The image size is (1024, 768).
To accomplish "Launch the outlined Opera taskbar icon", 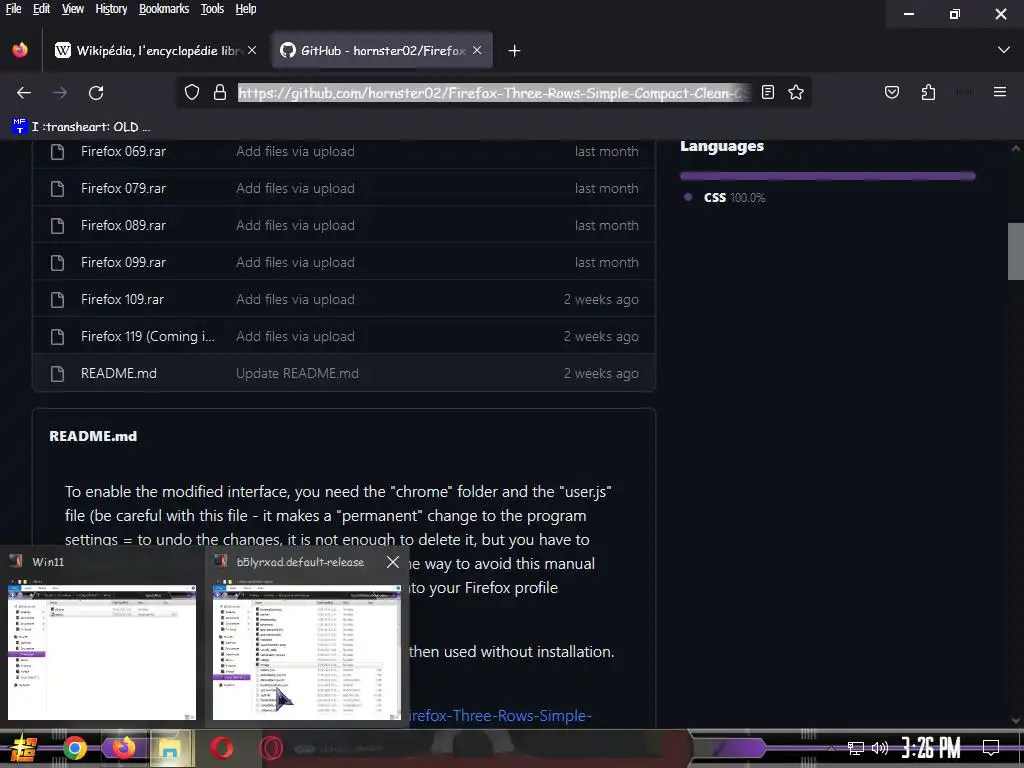I will point(271,748).
